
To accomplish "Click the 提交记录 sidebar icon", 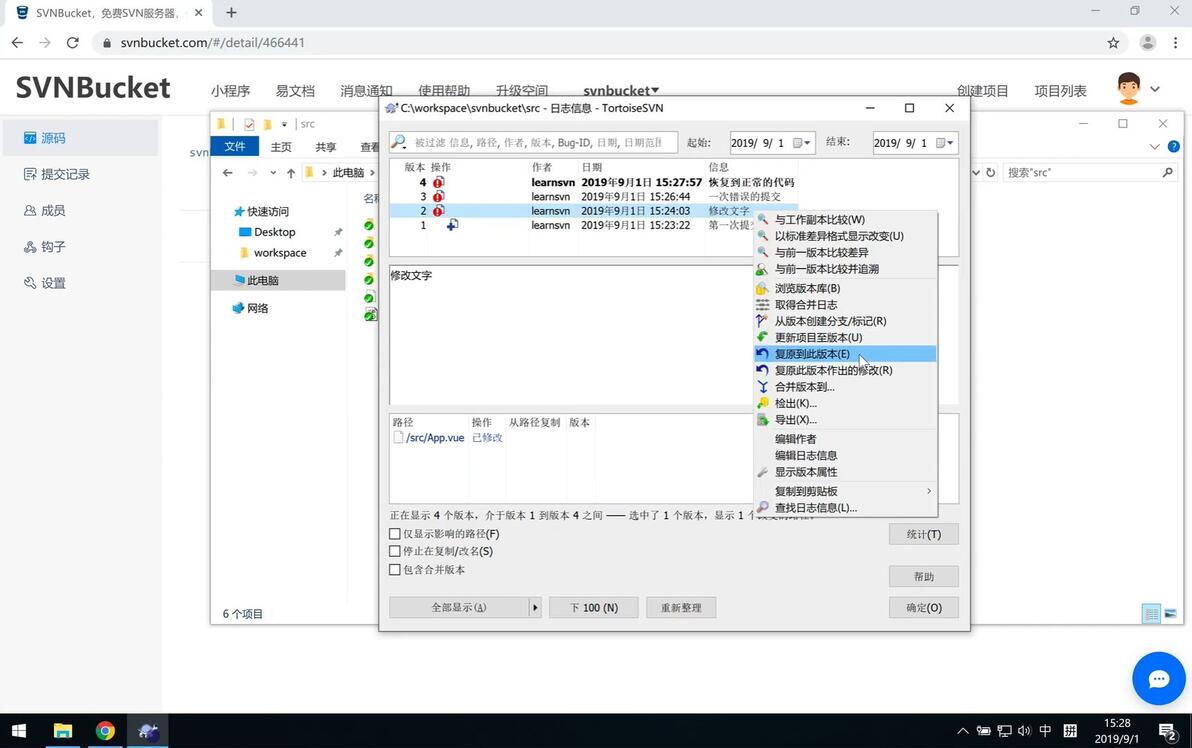I will click(30, 174).
